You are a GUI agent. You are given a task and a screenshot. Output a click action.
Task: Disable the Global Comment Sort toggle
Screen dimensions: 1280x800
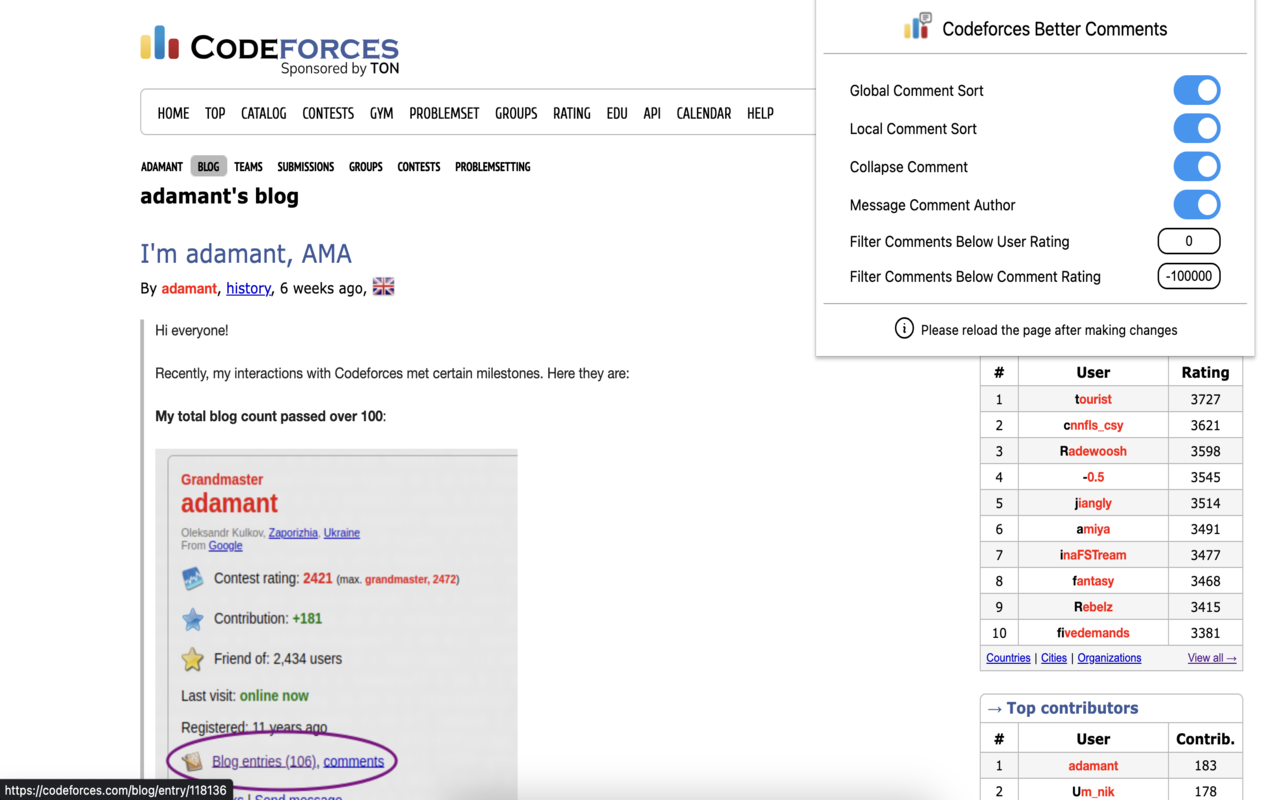point(1197,90)
